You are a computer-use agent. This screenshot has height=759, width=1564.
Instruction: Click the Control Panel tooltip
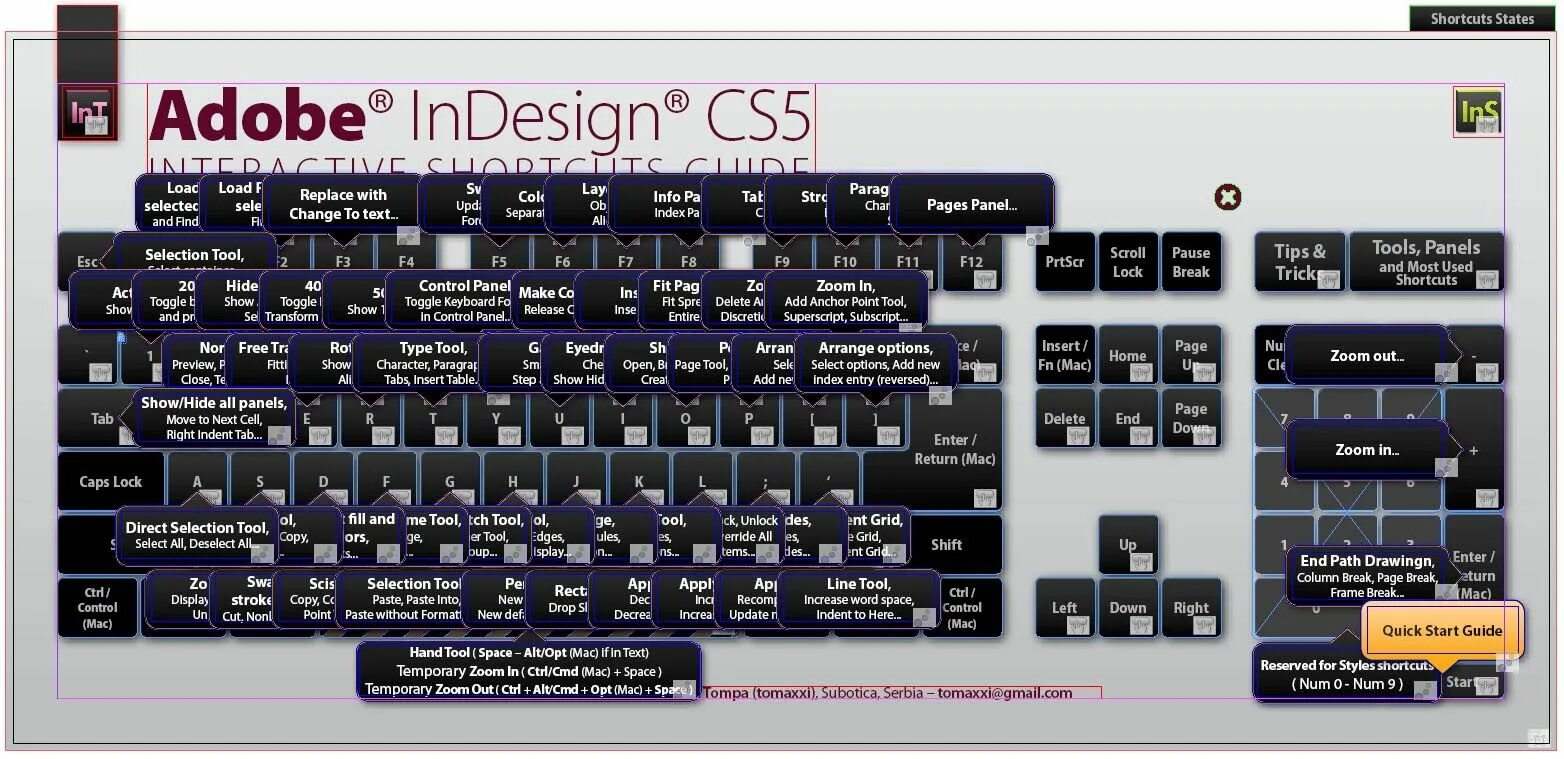coord(465,300)
